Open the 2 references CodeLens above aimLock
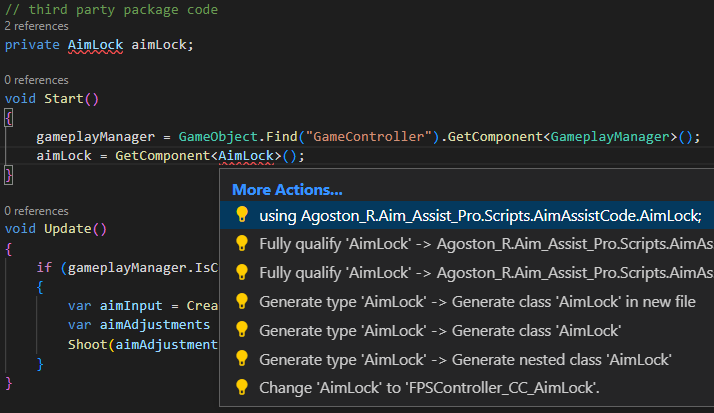The height and width of the screenshot is (413, 714). tap(36, 26)
